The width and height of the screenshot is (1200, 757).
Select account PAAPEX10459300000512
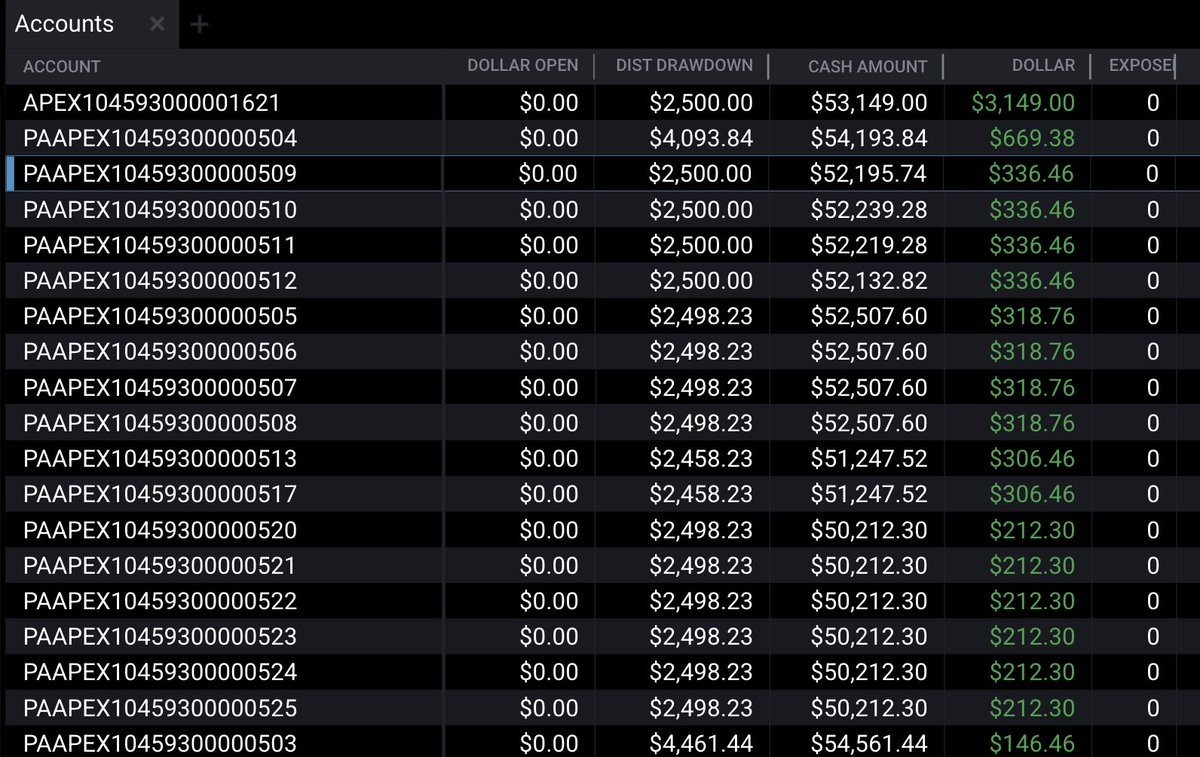click(x=160, y=281)
